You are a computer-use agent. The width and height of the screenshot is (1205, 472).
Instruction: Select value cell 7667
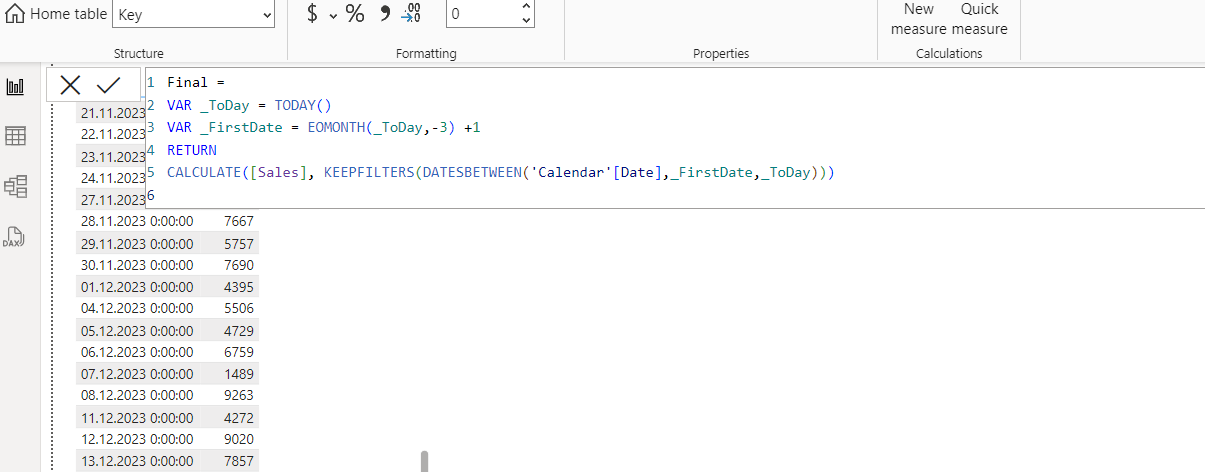240,220
